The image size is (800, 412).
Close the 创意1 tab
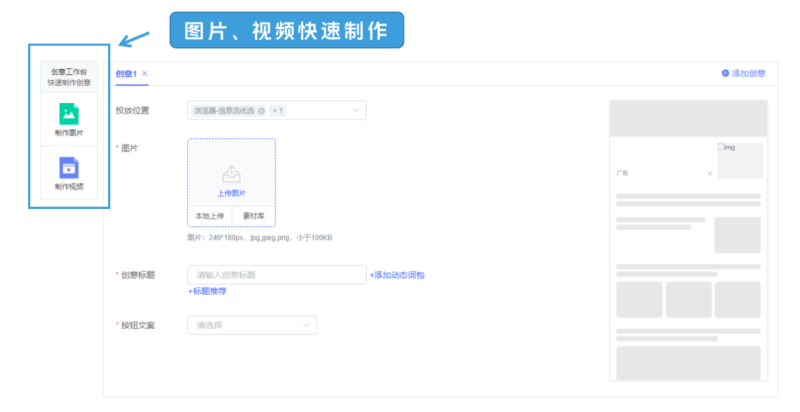pyautogui.click(x=145, y=73)
